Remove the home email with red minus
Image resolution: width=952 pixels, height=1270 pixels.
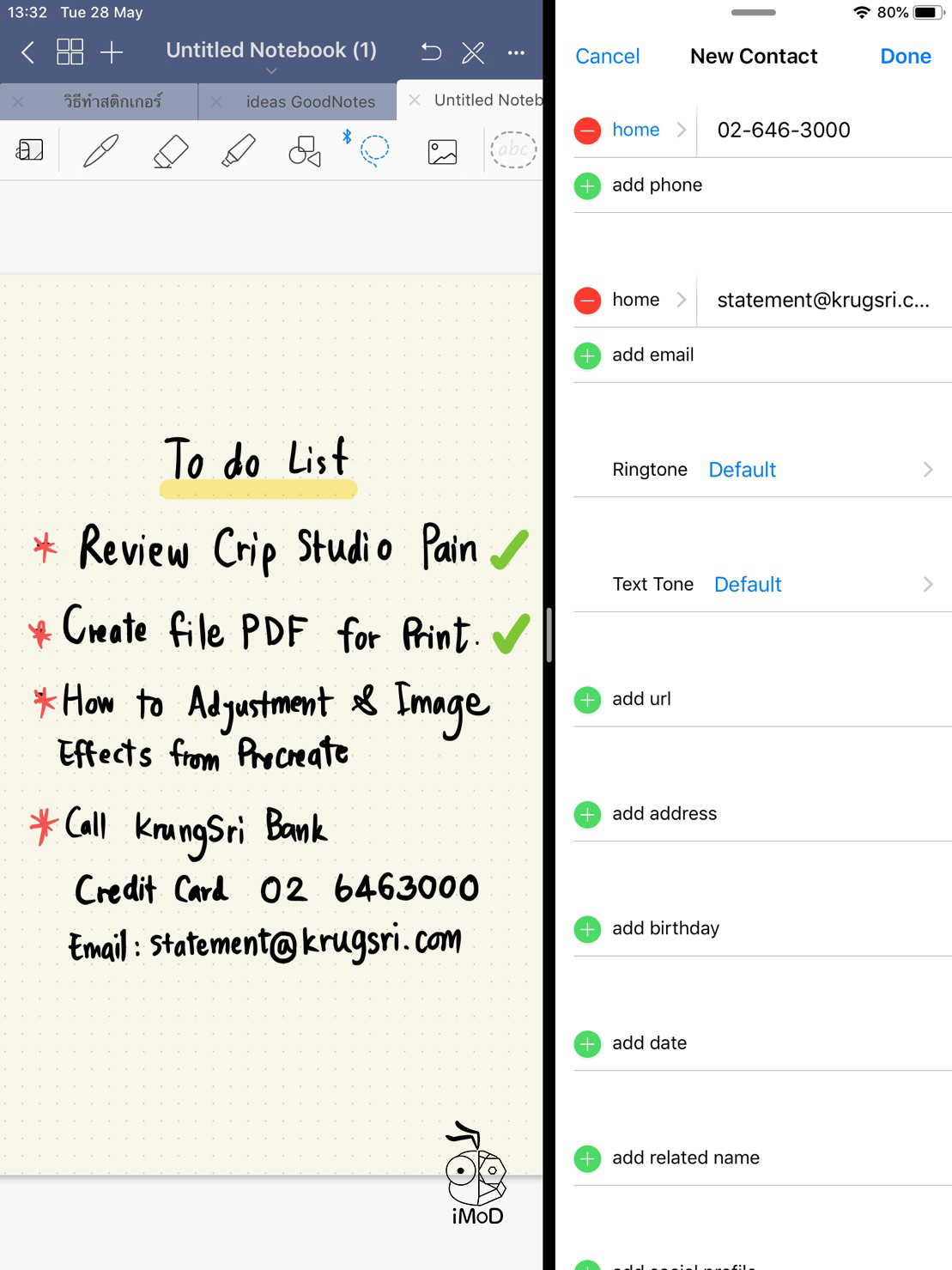(x=587, y=301)
